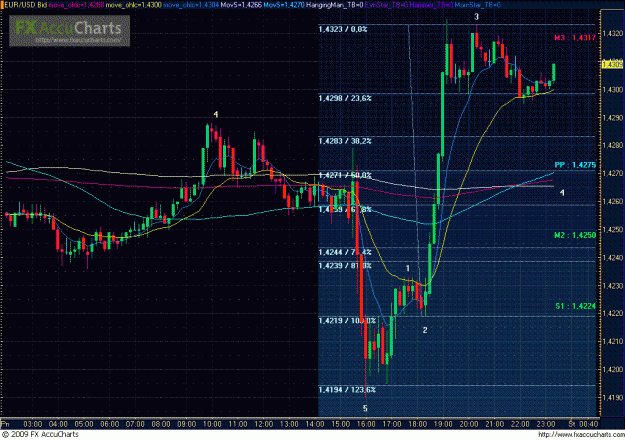Click 23:00 on the time axis
625x440 pixels.
click(x=546, y=424)
